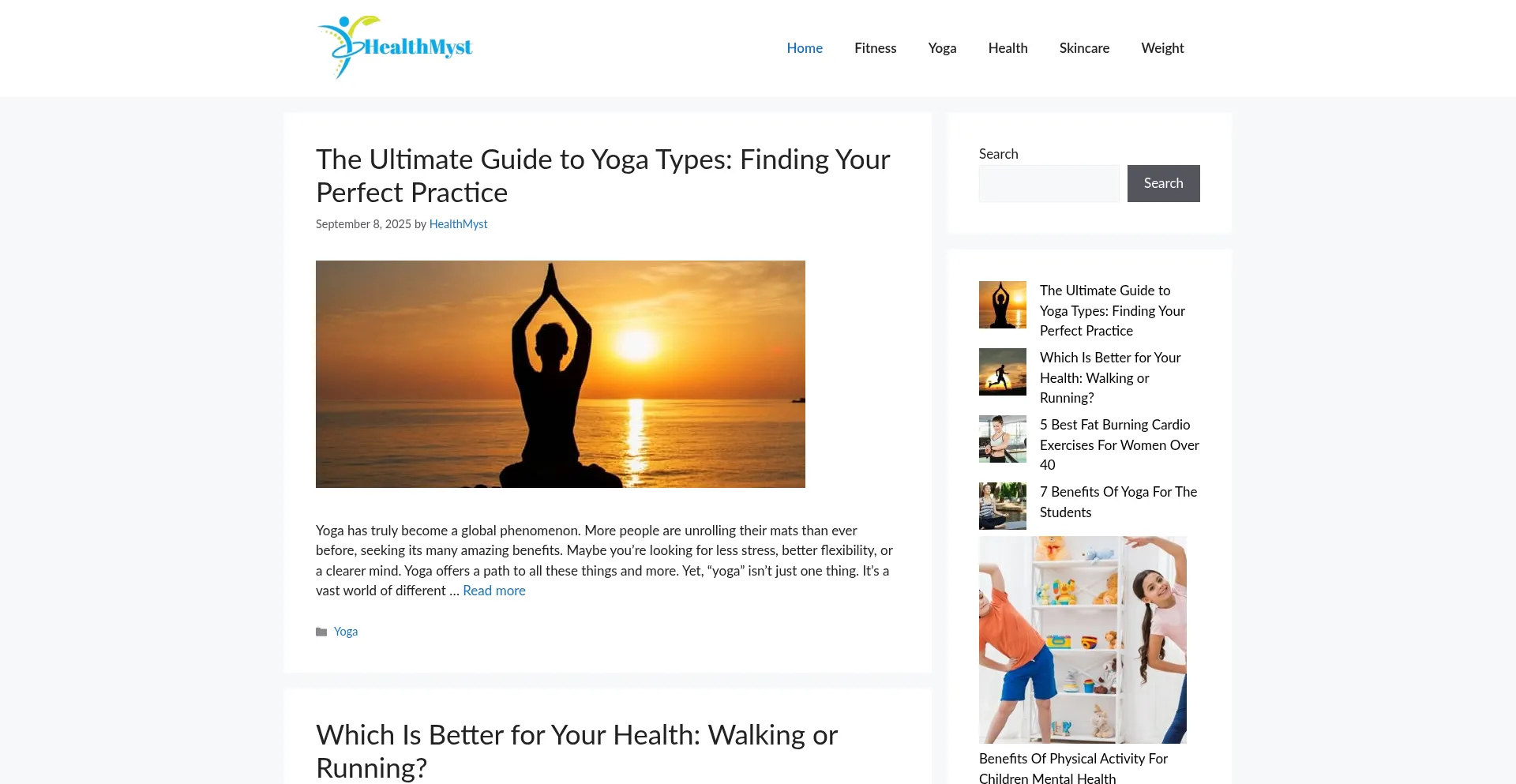Click the sidebar search input field

(x=1049, y=183)
